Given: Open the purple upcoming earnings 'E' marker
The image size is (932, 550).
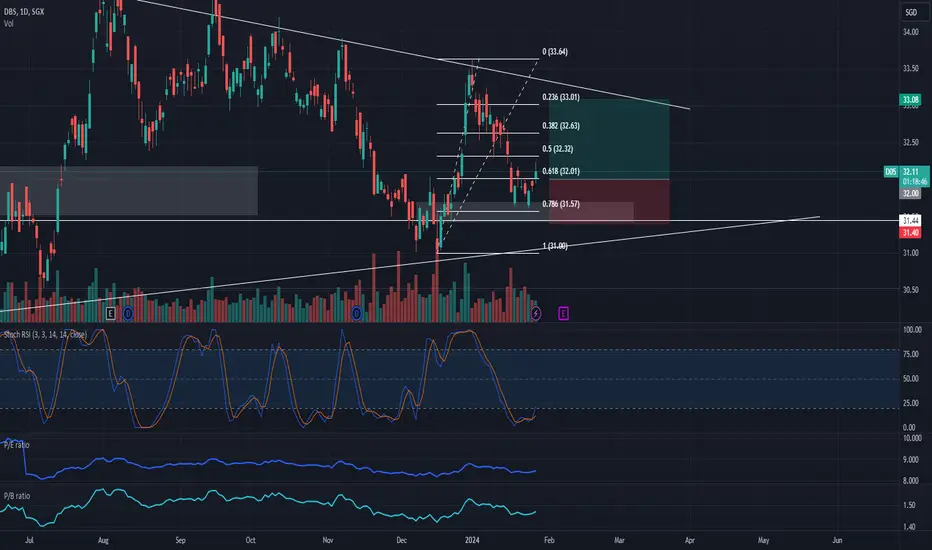Looking at the screenshot, I should [563, 313].
